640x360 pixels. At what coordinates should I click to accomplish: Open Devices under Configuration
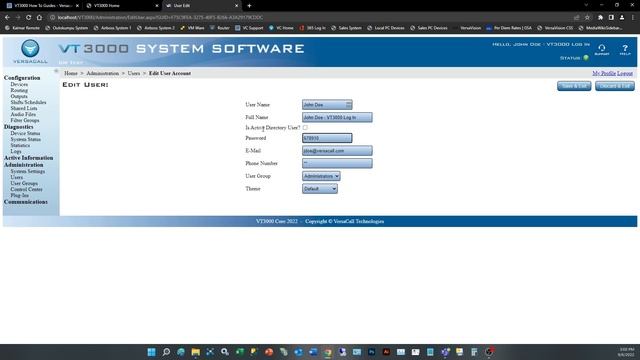click(x=19, y=84)
